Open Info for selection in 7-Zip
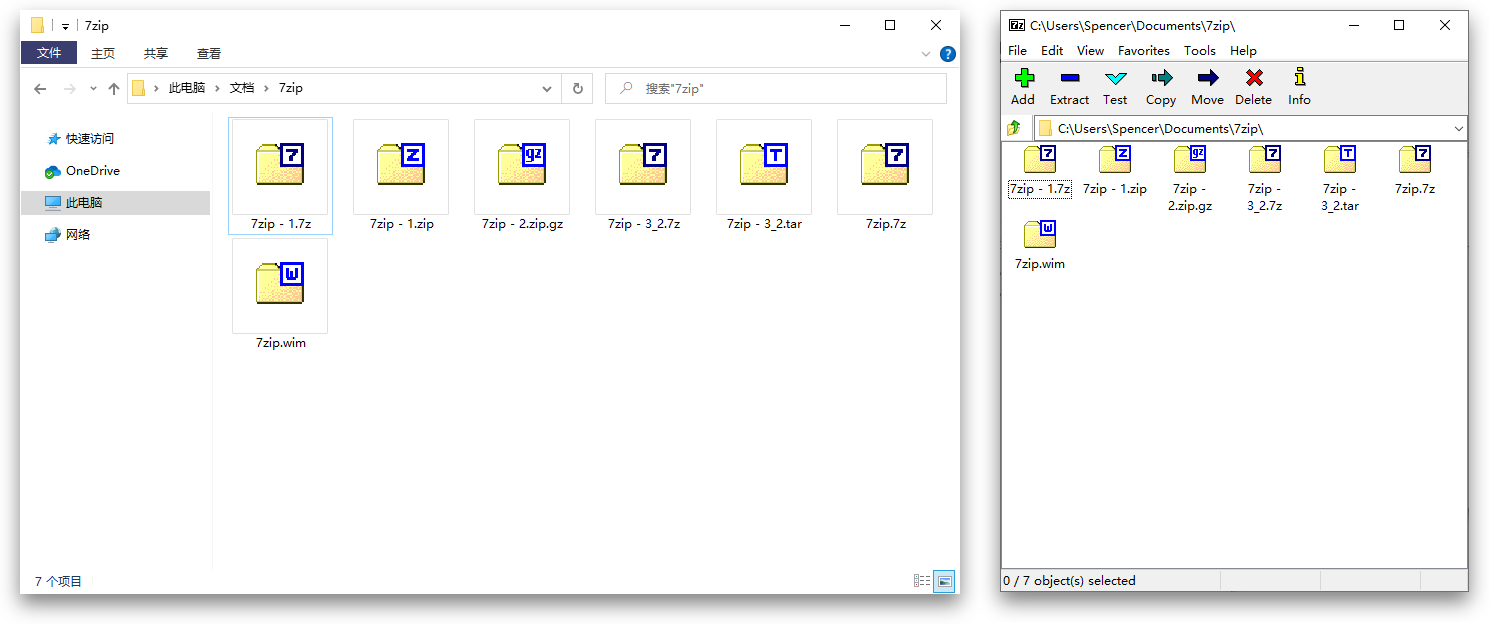The image size is (1489, 624). pyautogui.click(x=1299, y=87)
